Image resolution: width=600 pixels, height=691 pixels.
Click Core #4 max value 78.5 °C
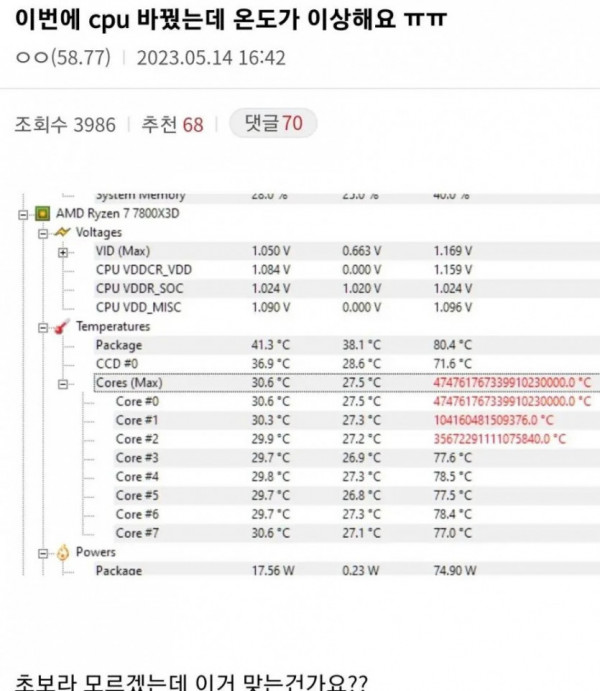pos(452,477)
